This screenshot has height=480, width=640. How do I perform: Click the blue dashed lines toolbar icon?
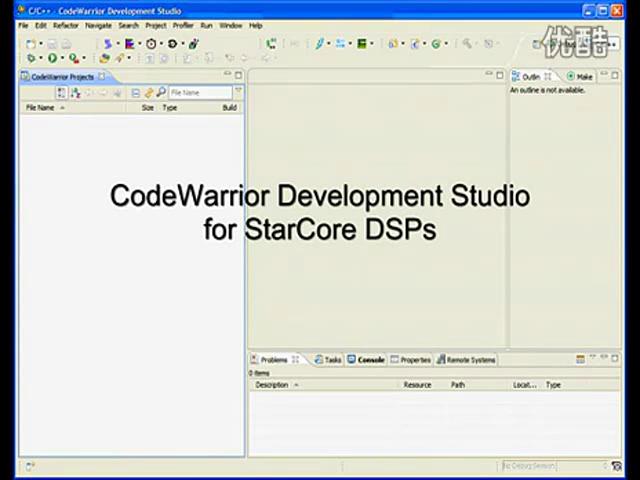click(340, 44)
